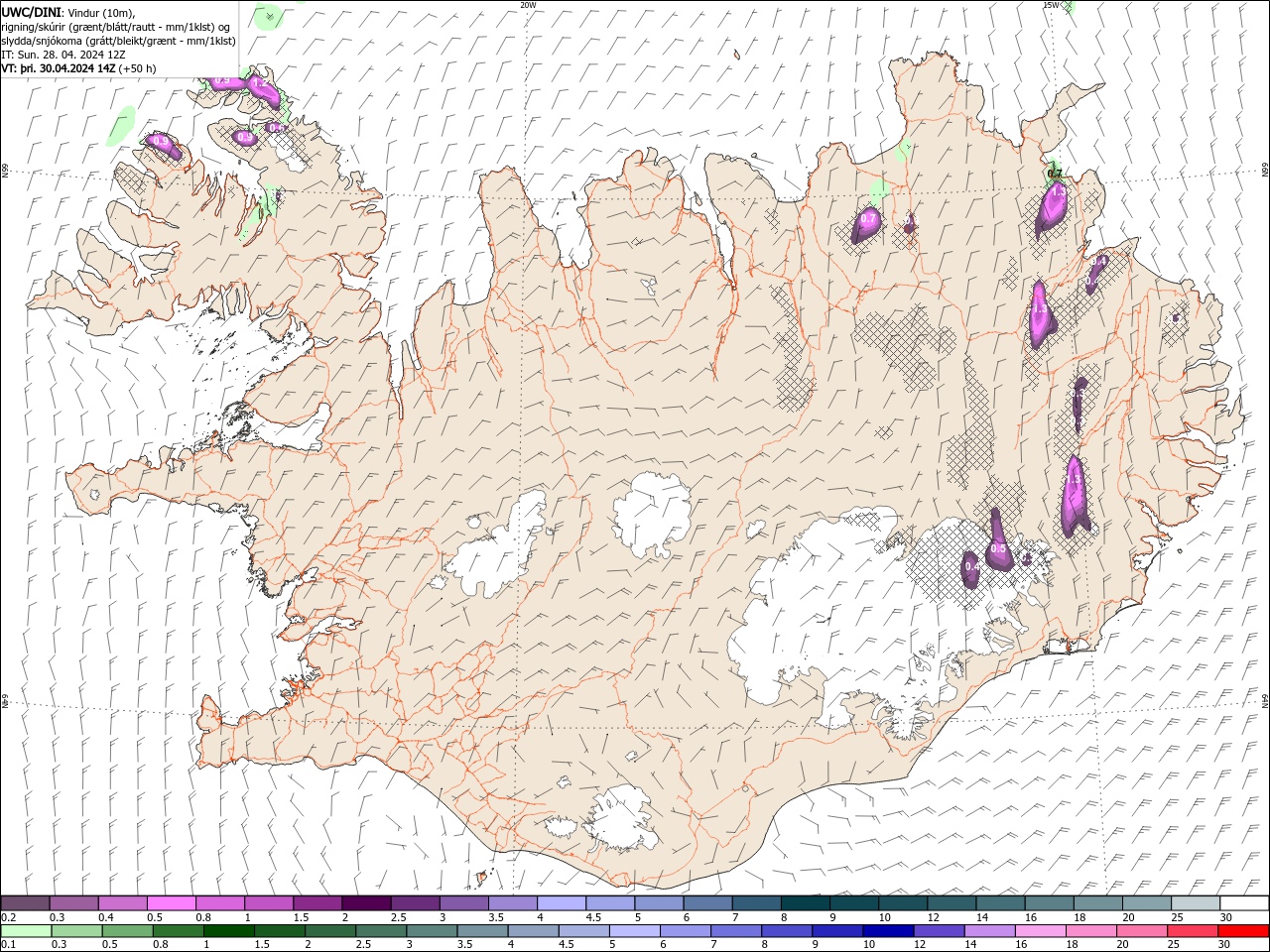Select the violet 12 swatch in the lower legend row
The image size is (1270, 952).
click(x=940, y=931)
